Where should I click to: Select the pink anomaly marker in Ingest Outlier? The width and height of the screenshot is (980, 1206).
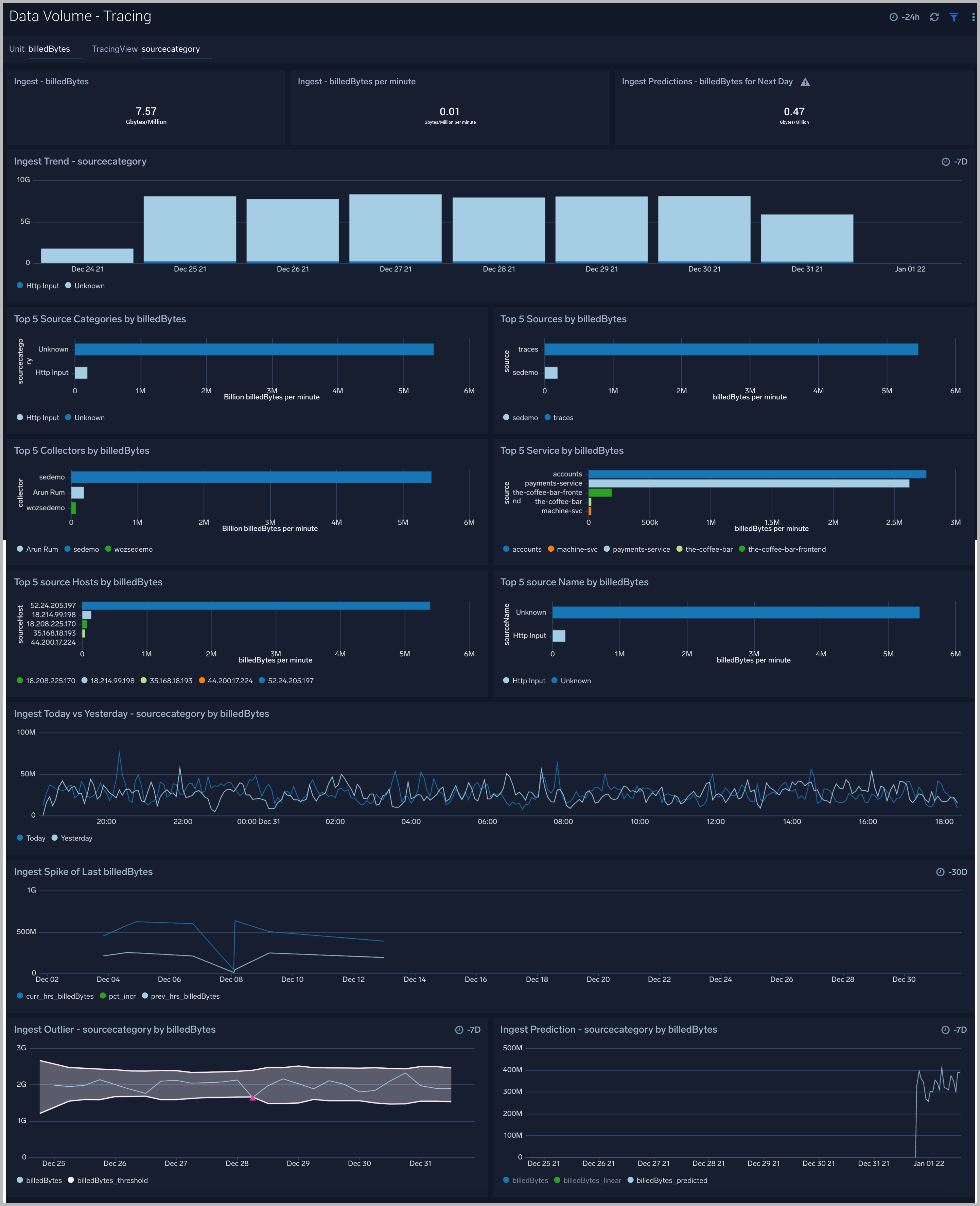coord(252,1098)
